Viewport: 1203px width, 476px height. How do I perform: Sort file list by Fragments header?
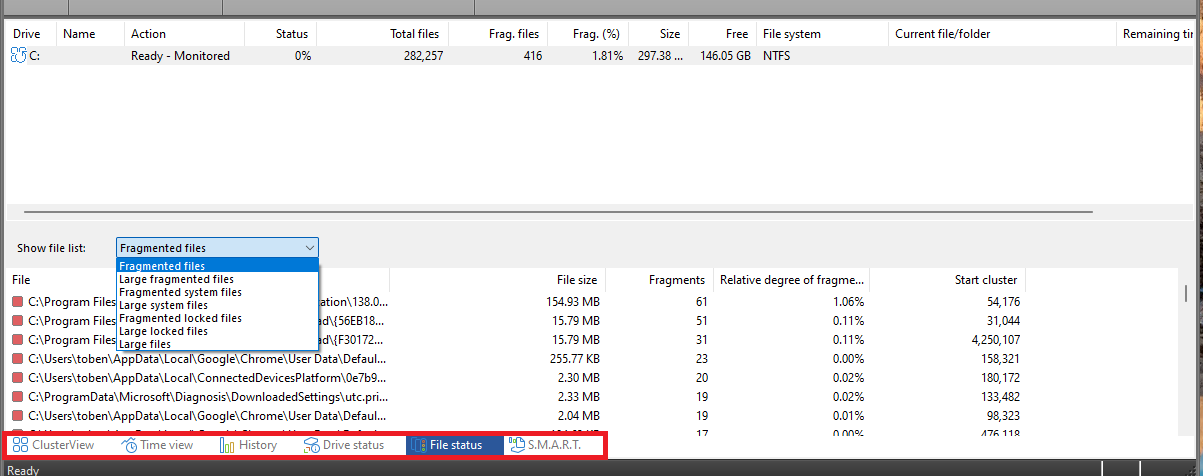(660, 280)
